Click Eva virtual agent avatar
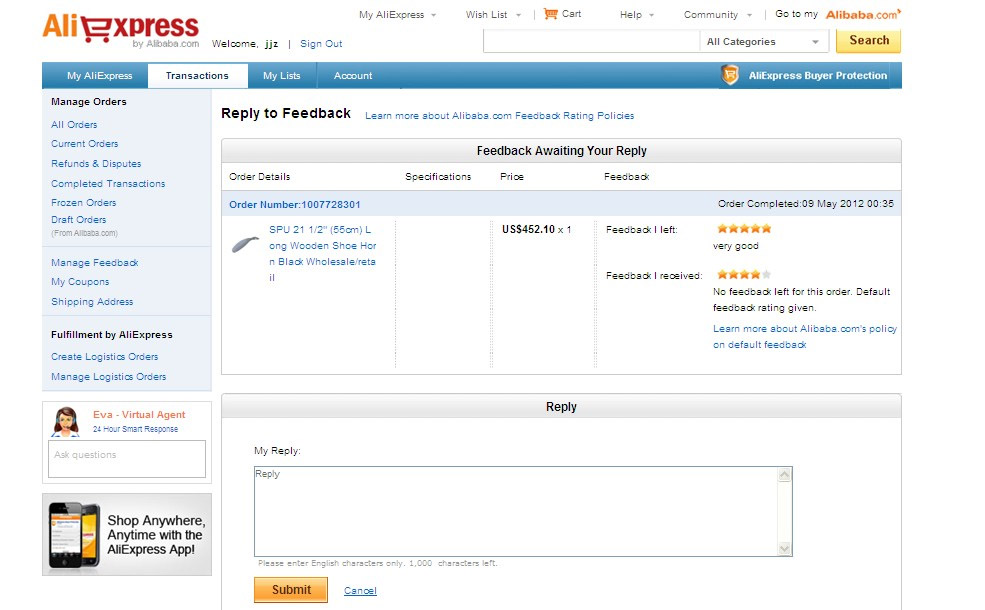The height and width of the screenshot is (610, 985). 66,422
